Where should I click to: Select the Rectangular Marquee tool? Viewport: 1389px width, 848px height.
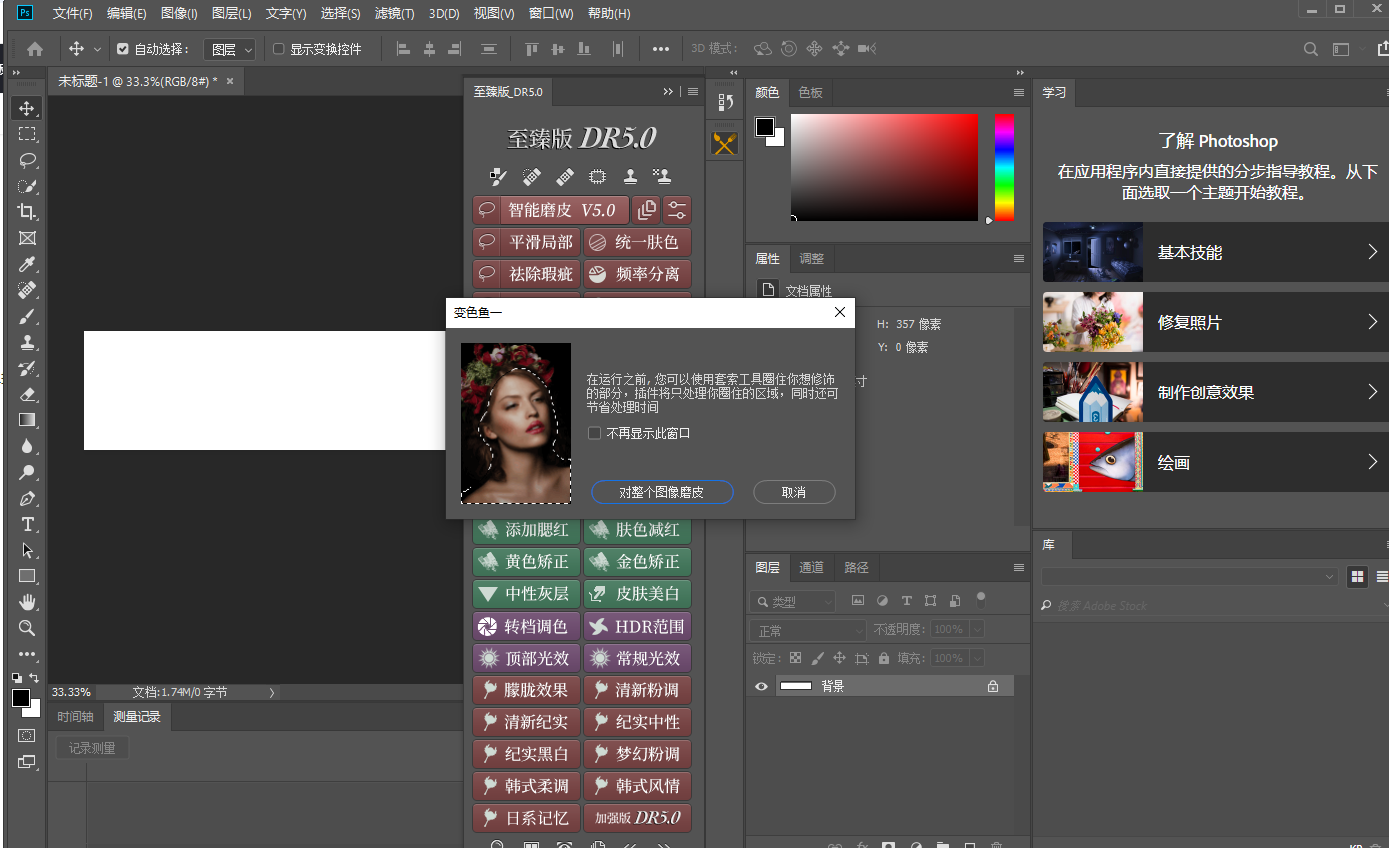27,134
